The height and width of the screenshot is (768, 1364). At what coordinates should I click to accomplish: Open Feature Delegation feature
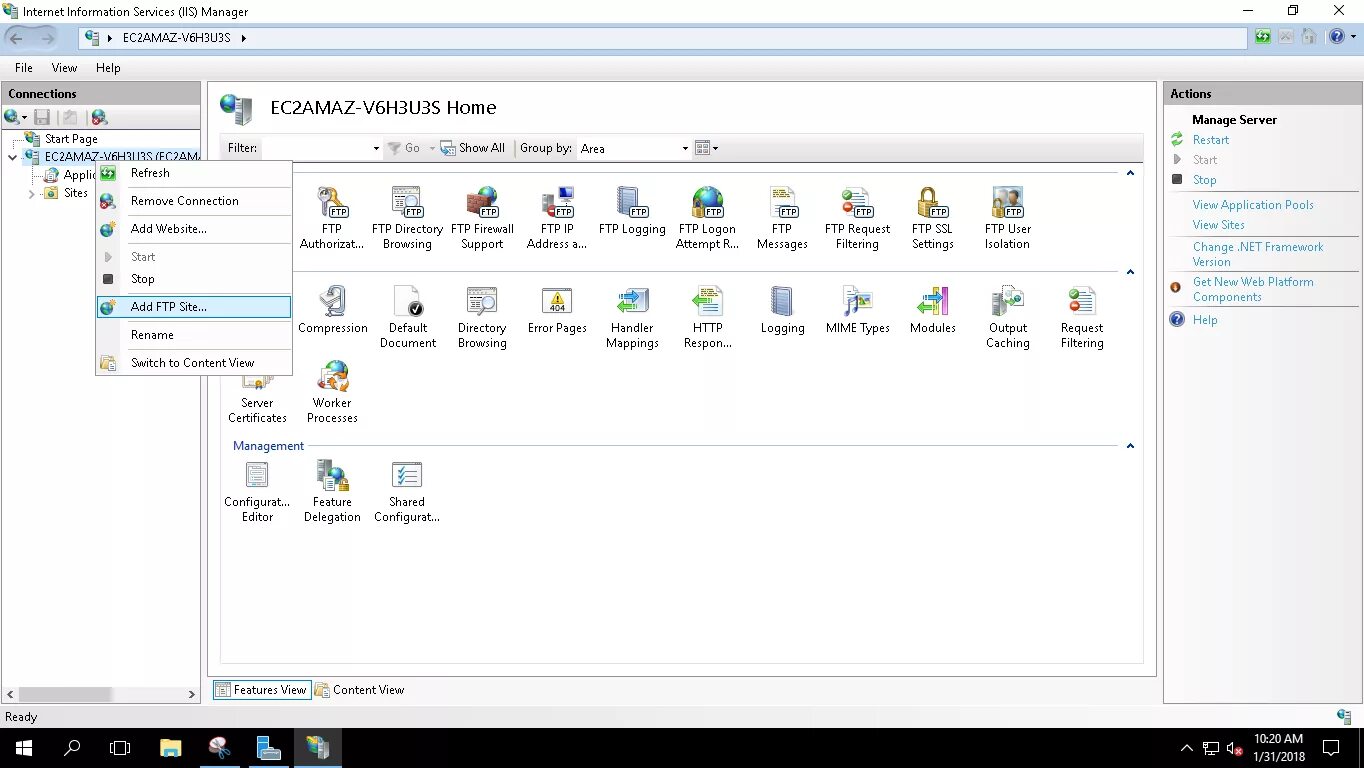click(x=332, y=491)
